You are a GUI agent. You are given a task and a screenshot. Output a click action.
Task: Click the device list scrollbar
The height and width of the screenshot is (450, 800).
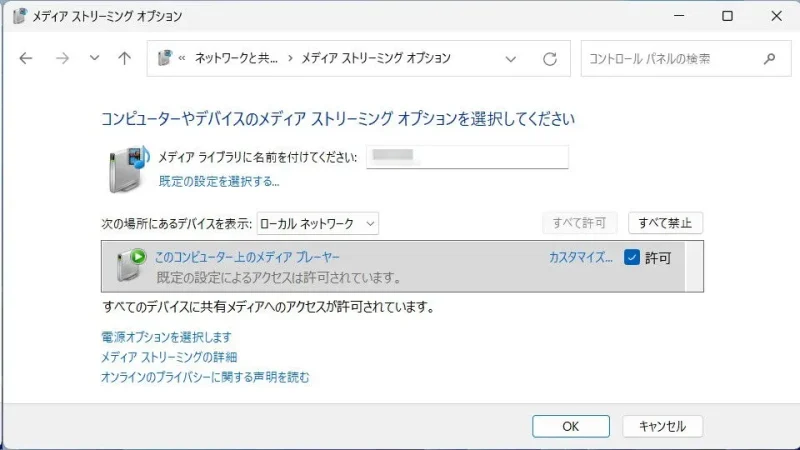[694, 266]
